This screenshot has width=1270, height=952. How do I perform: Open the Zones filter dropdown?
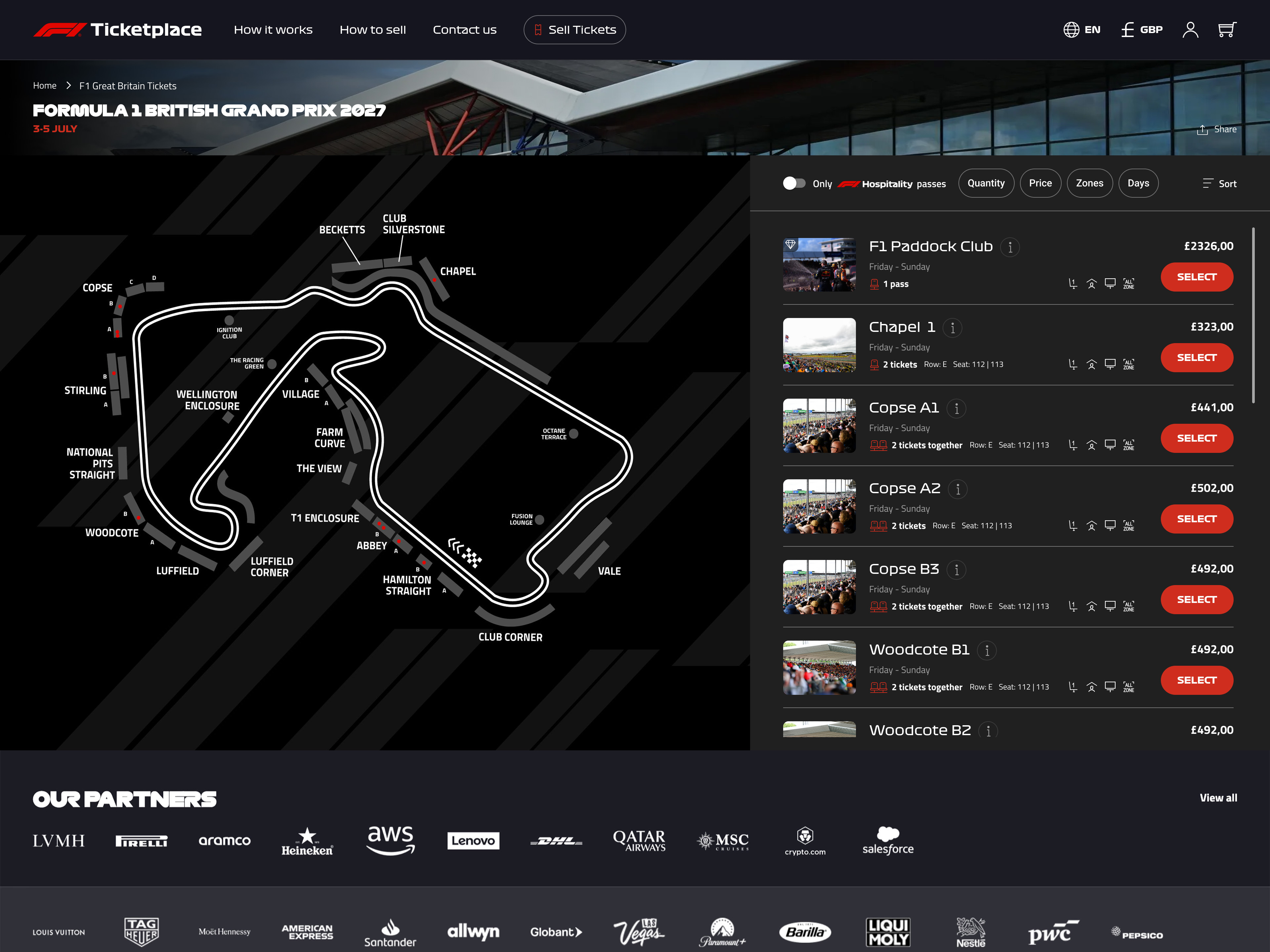point(1089,184)
